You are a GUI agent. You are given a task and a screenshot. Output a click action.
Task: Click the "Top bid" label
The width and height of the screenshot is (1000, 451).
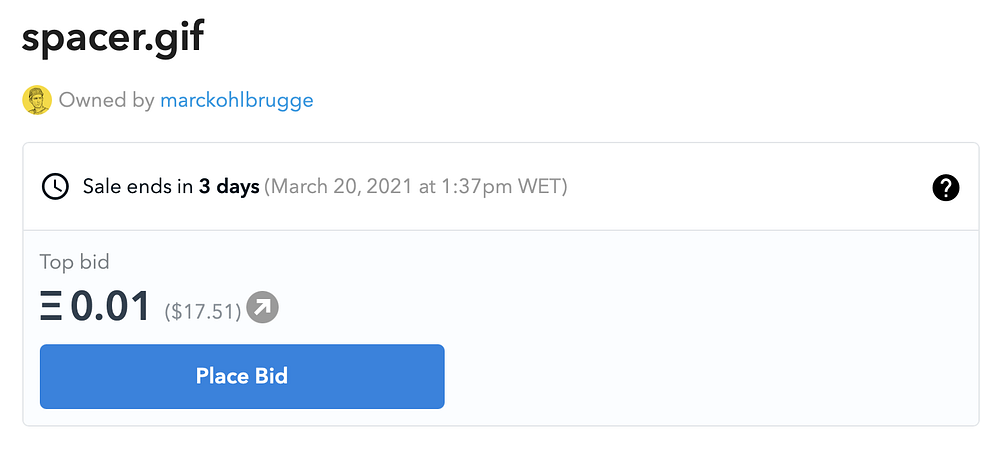74,263
